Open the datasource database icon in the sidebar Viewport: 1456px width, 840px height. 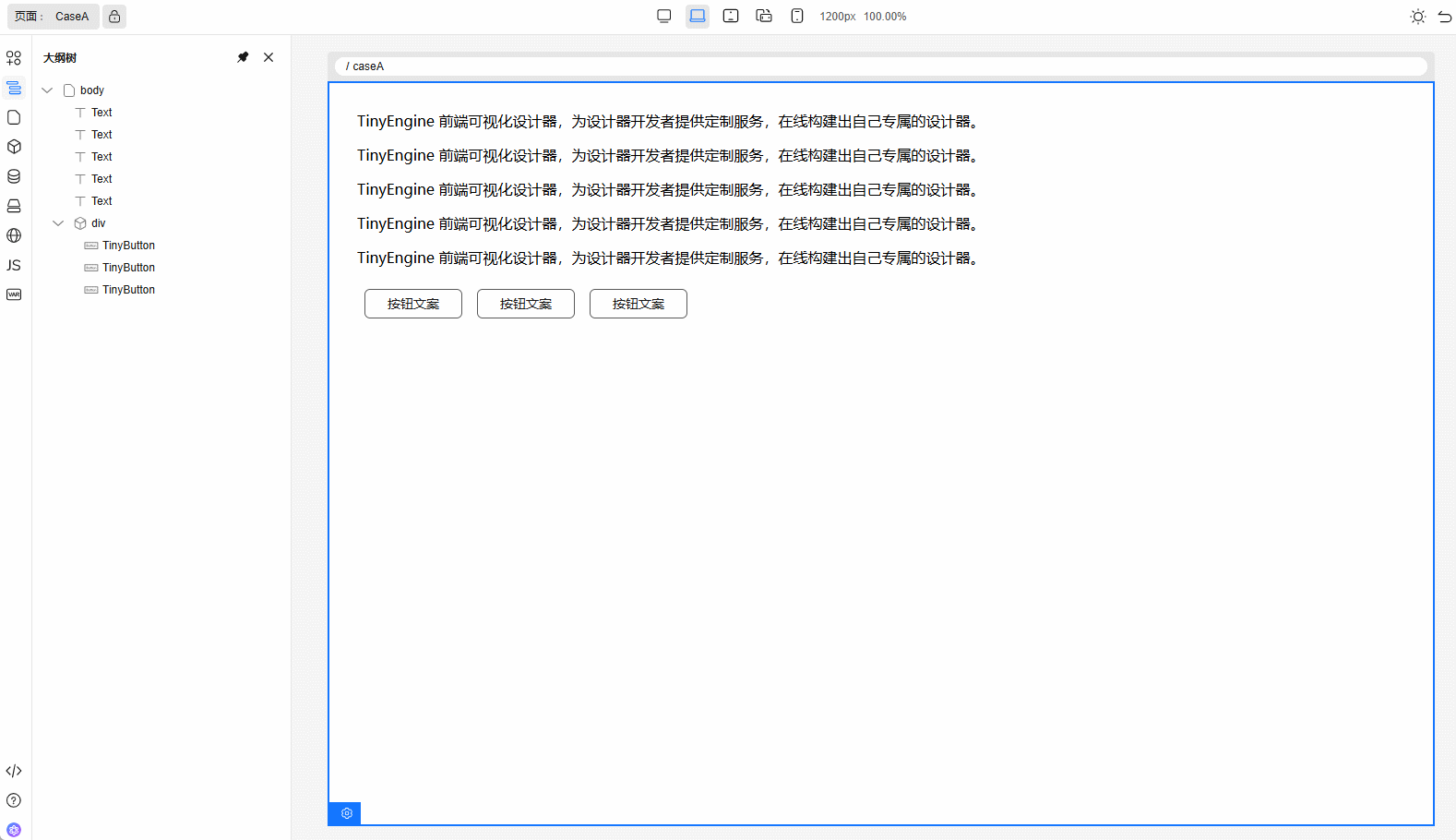pyautogui.click(x=14, y=176)
